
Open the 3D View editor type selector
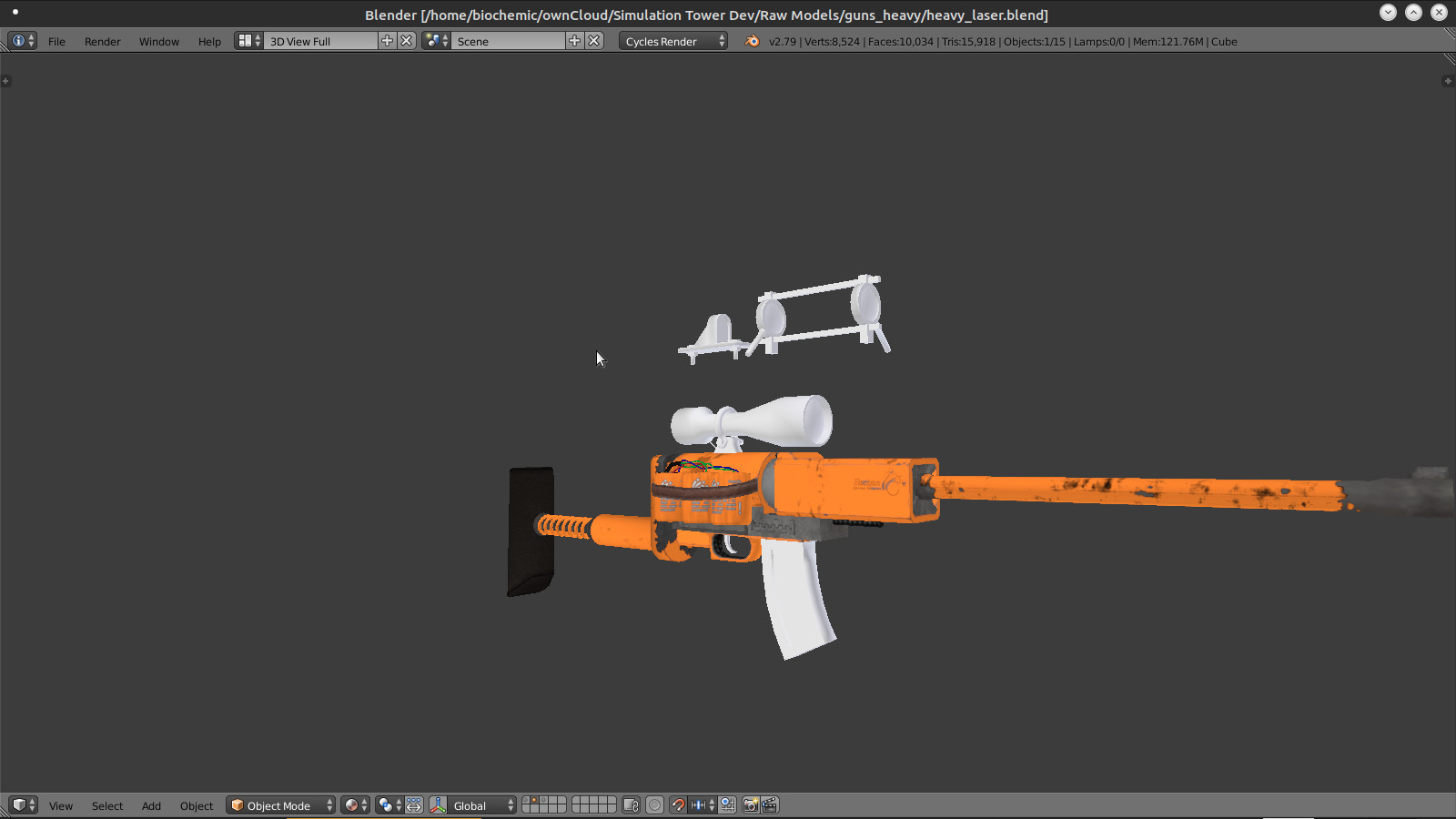tap(23, 805)
